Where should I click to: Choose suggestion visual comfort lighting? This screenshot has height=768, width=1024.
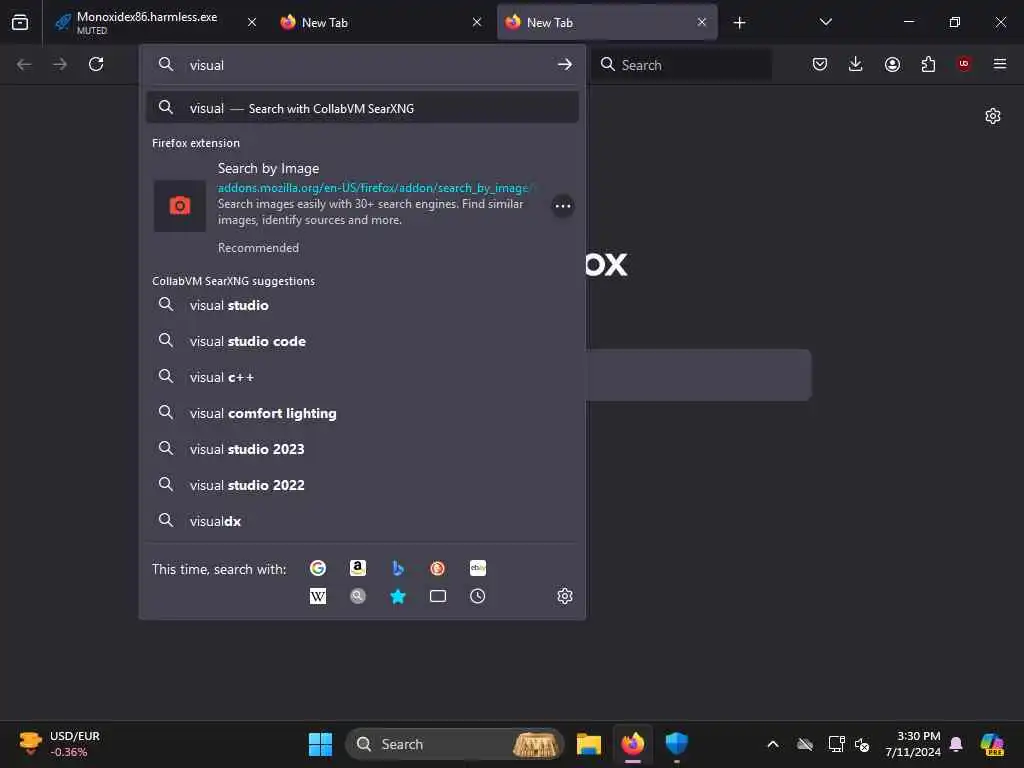point(362,413)
